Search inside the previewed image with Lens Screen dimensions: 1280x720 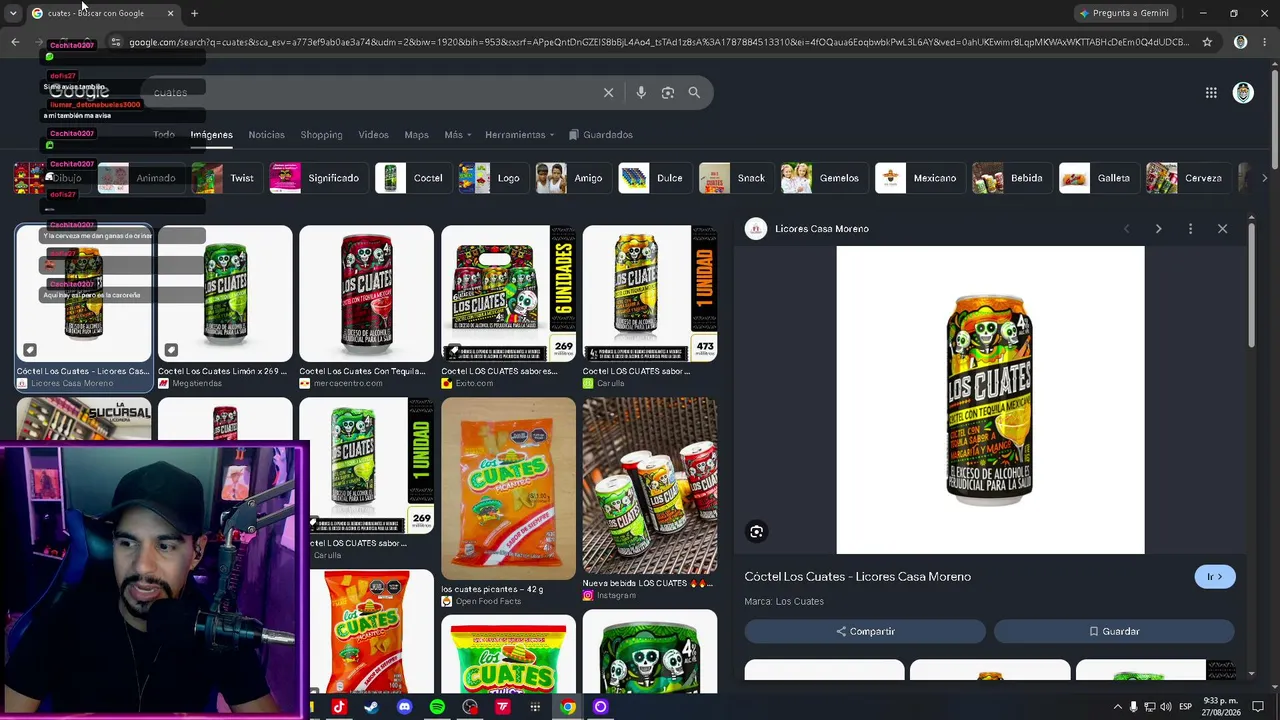(757, 532)
